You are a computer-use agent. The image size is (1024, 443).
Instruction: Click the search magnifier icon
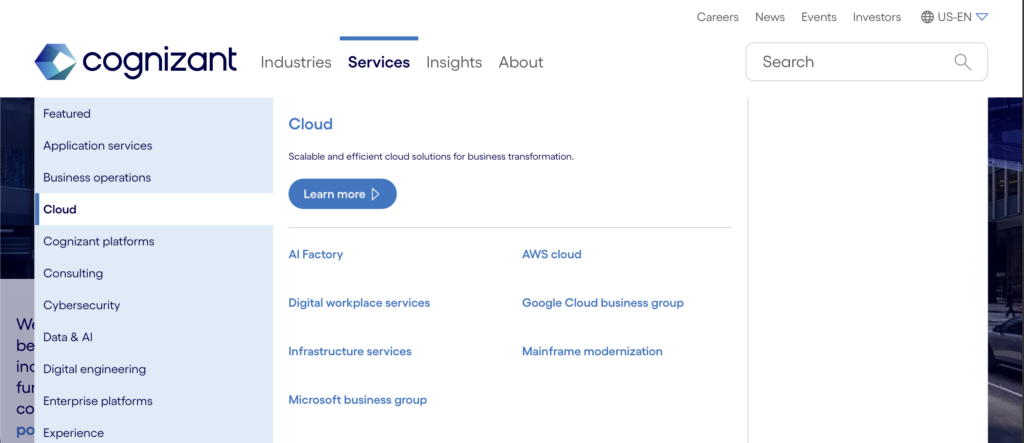coord(963,62)
